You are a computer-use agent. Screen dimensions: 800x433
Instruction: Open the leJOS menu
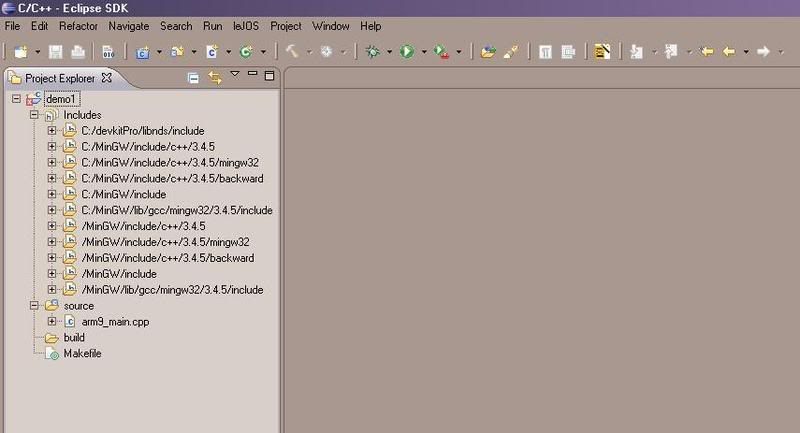(246, 26)
